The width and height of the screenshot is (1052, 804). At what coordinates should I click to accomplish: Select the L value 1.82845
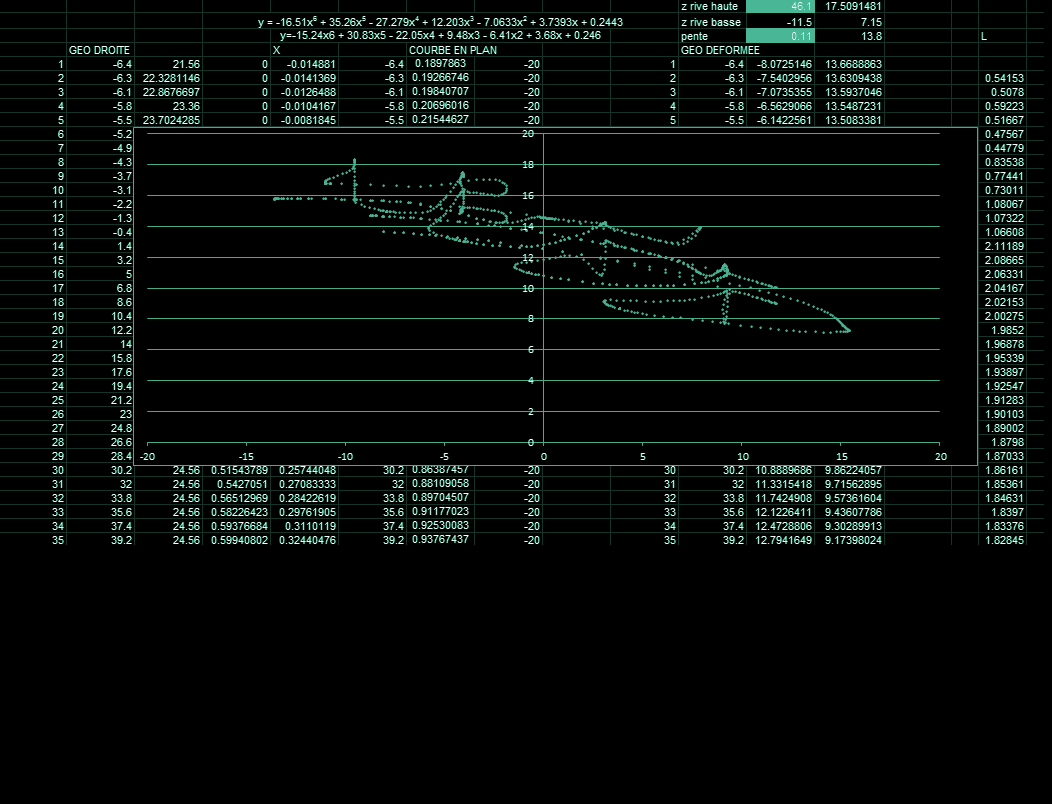click(x=1002, y=540)
